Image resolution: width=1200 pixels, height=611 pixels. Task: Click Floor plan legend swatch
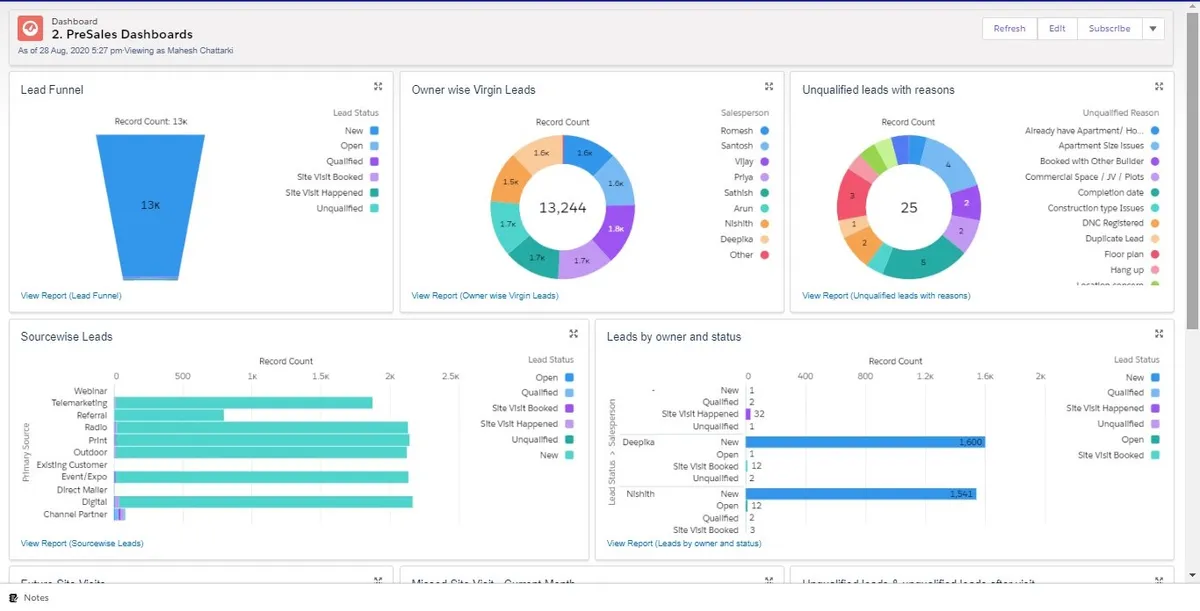1155,255
